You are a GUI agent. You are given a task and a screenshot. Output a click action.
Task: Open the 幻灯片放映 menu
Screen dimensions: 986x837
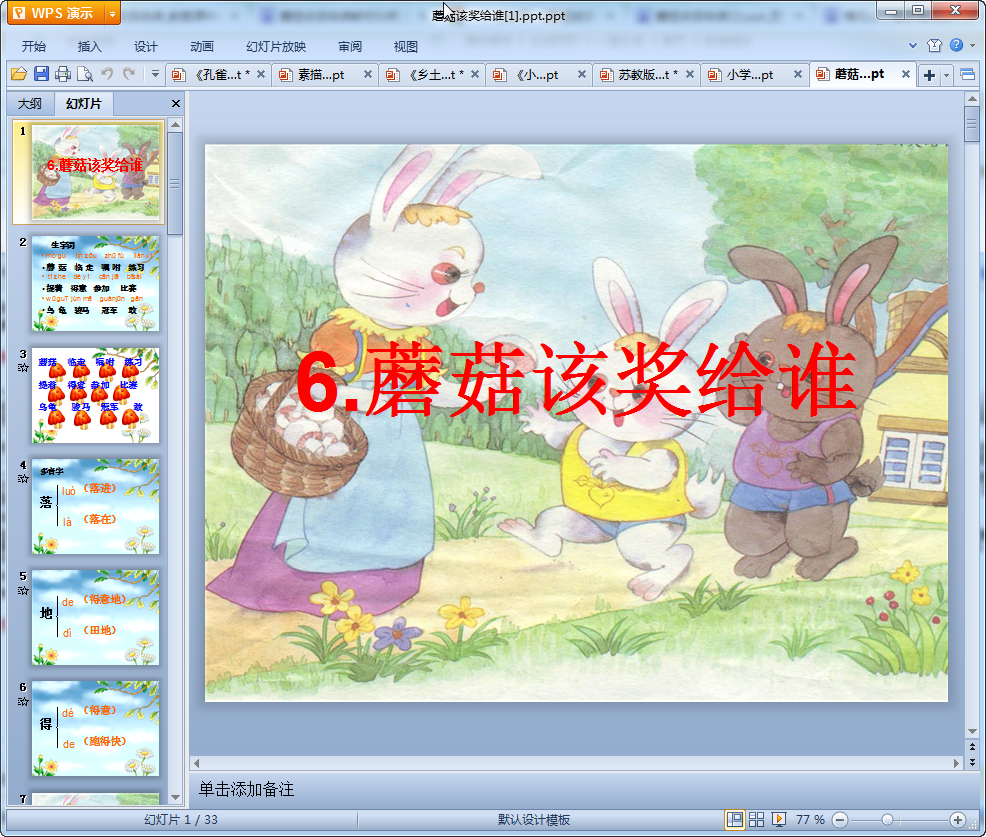point(276,46)
